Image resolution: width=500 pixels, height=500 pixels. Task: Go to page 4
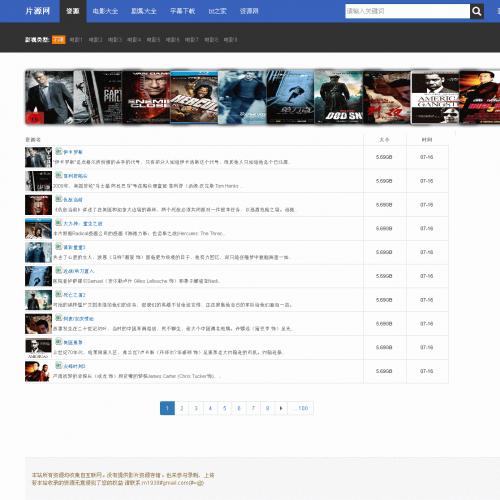pos(210,408)
